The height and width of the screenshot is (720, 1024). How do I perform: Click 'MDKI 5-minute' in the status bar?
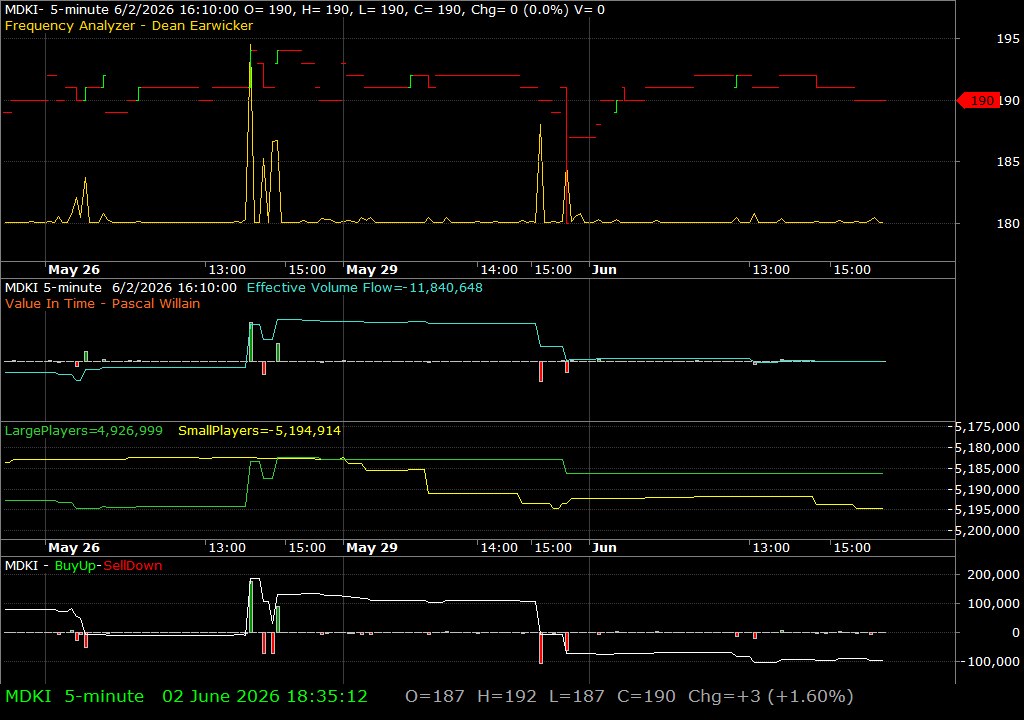coord(74,696)
